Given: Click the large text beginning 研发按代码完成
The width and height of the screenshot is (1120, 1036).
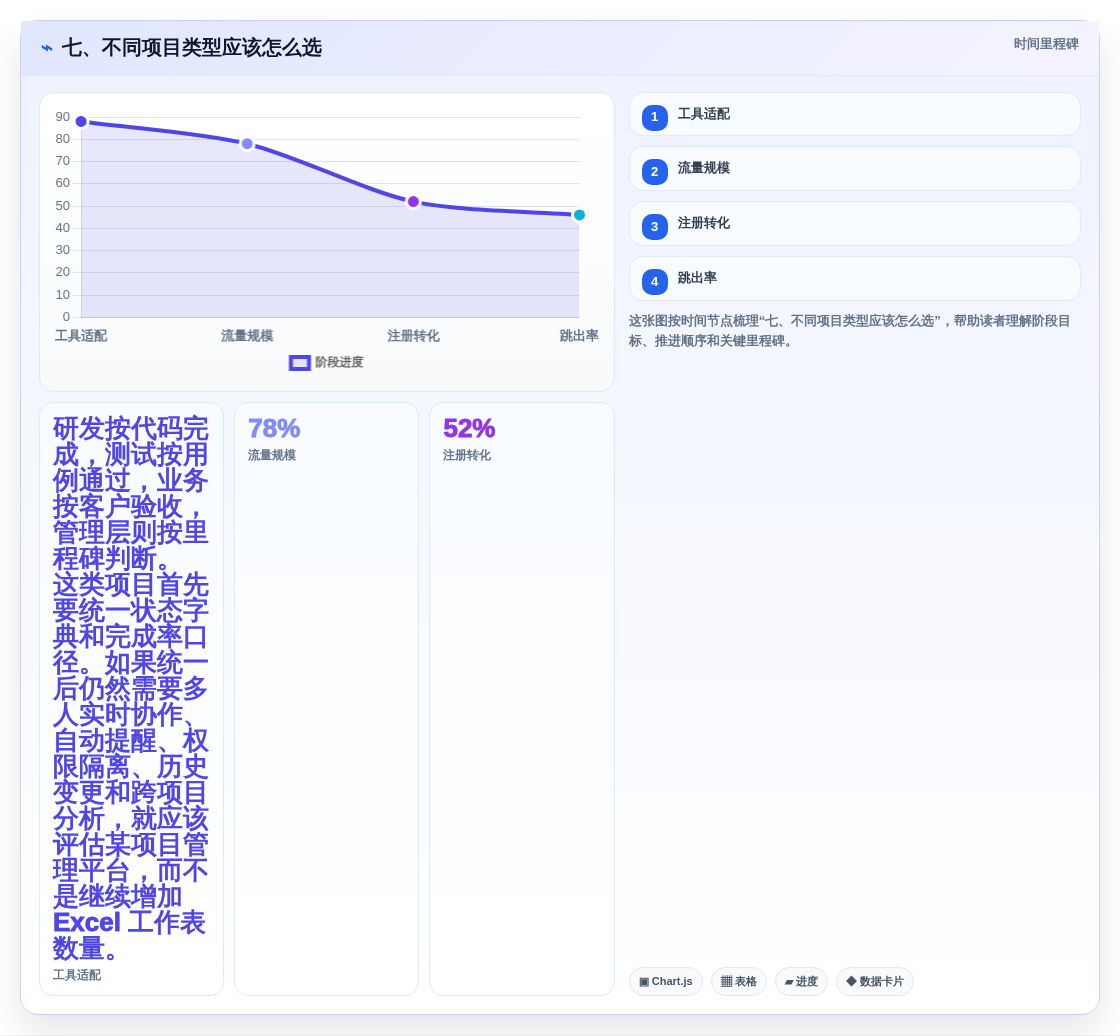Looking at the screenshot, I should click(x=131, y=689).
